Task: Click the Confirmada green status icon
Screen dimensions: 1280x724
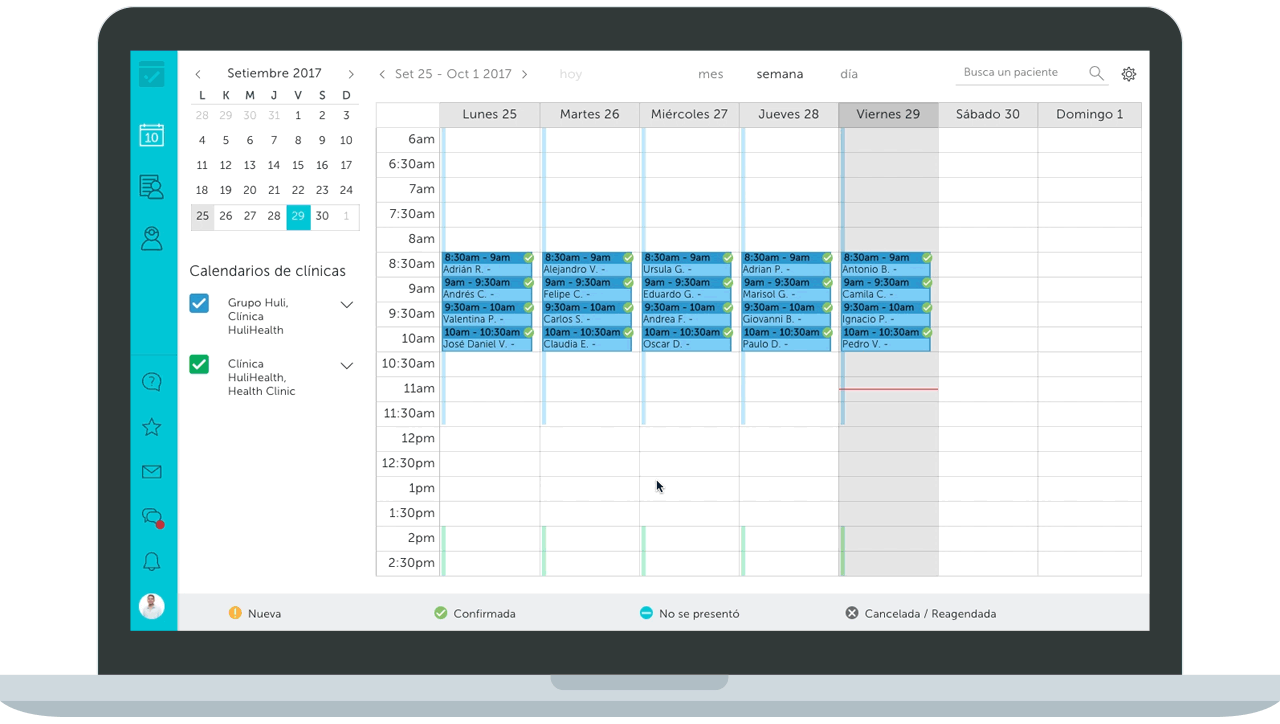Action: click(440, 613)
